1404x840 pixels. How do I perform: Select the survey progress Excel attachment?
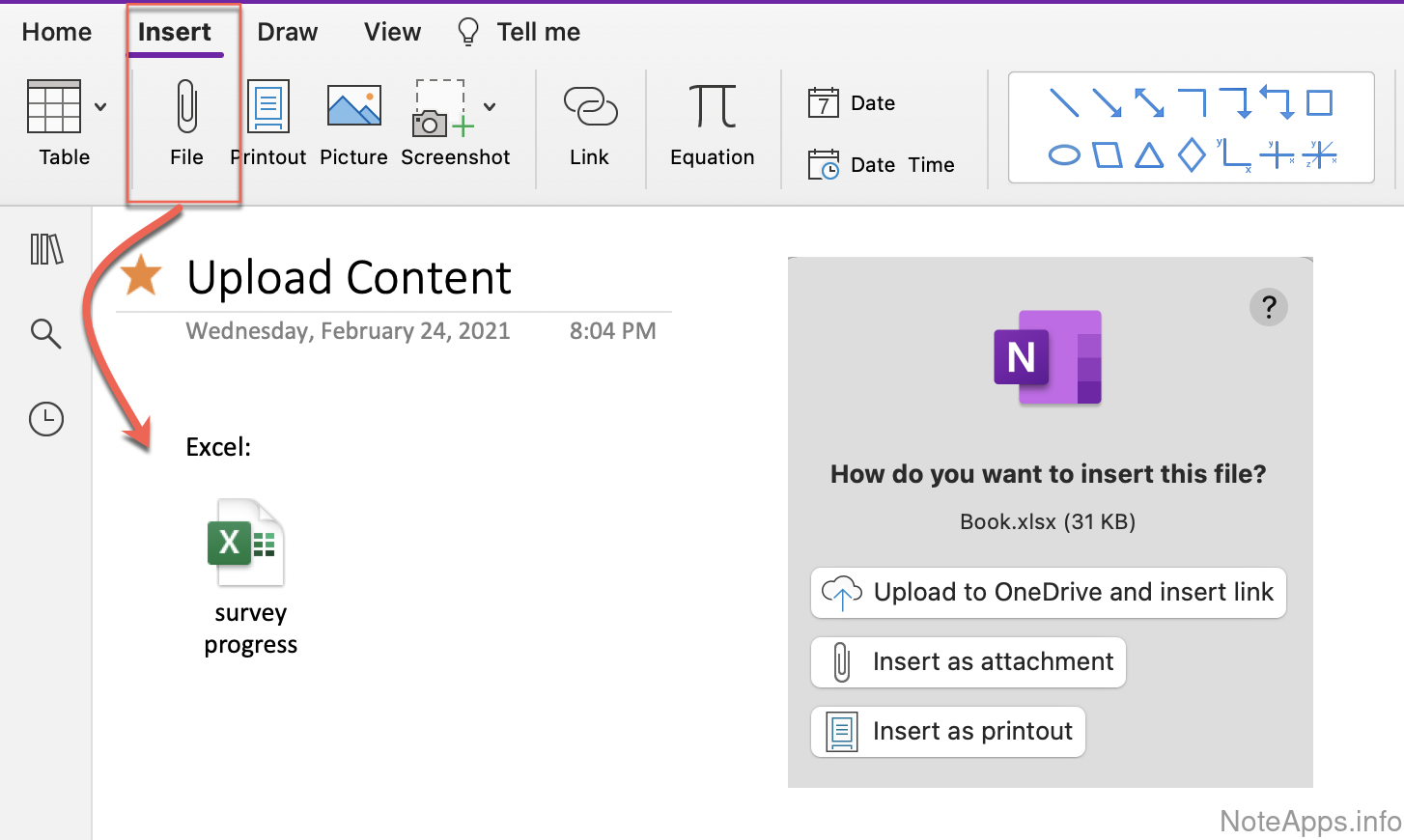(x=248, y=544)
